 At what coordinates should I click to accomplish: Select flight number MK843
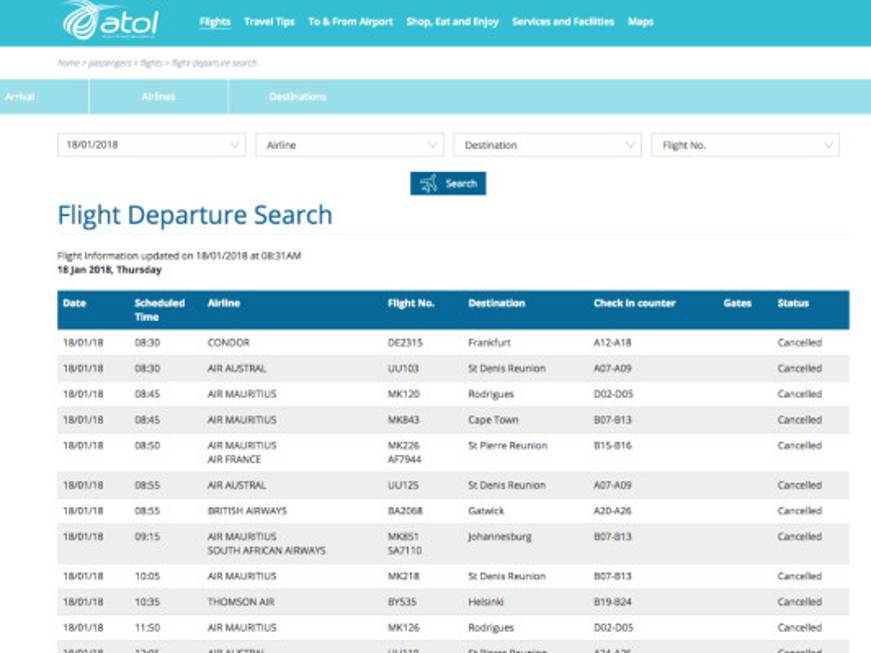(x=403, y=420)
